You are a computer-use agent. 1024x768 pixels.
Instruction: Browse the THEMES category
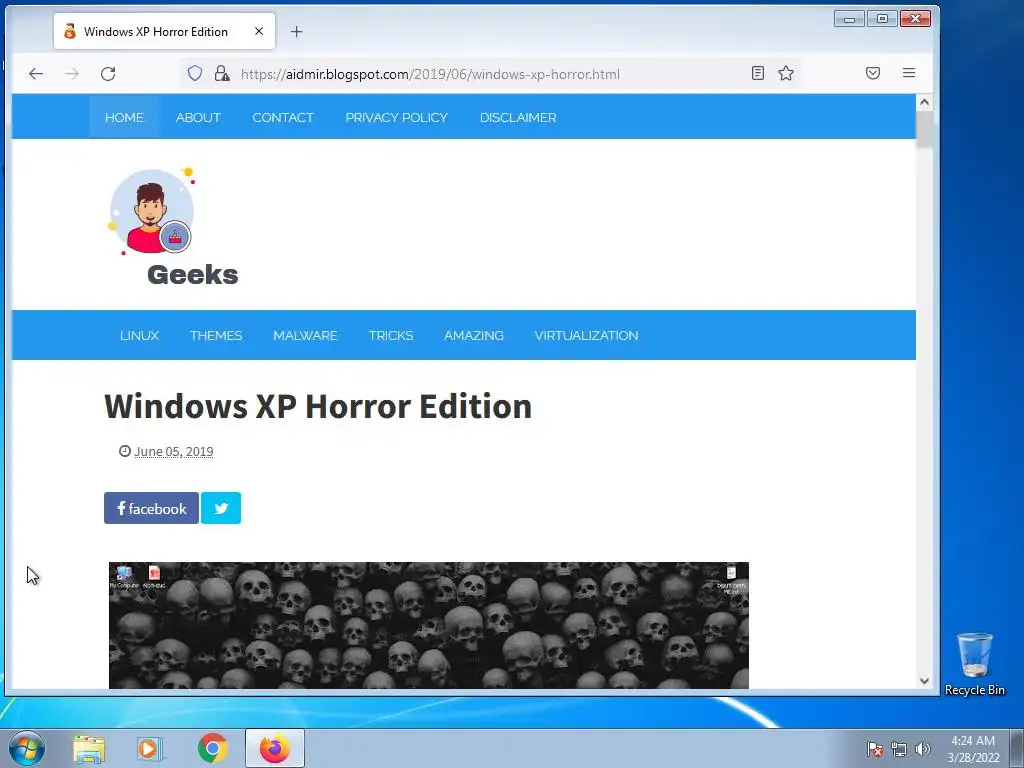[216, 336]
